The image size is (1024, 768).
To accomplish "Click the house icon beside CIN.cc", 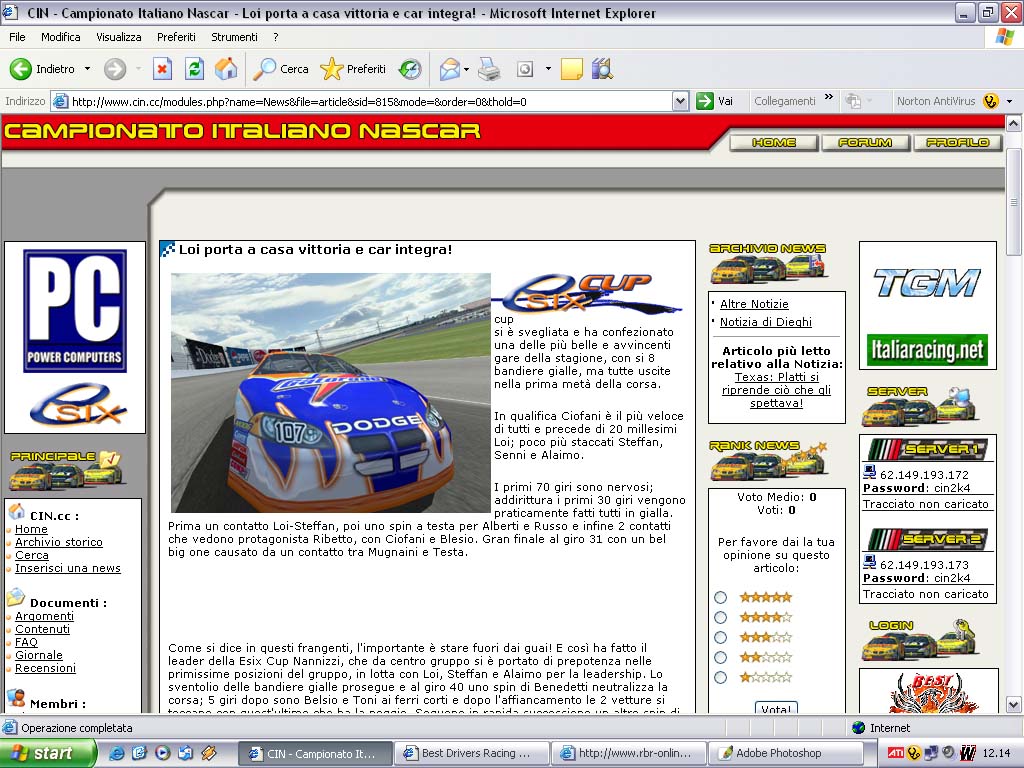I will (17, 511).
